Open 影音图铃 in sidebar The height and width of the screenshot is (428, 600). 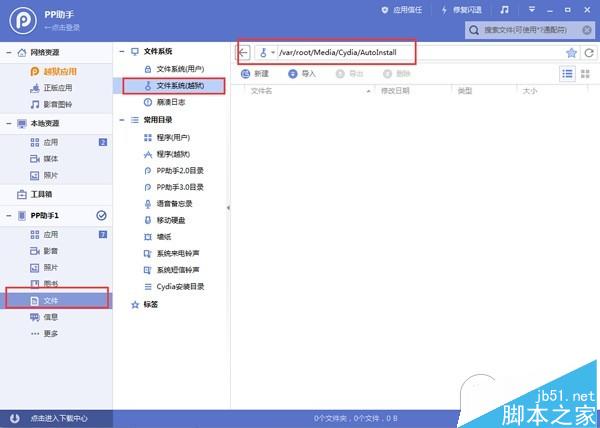(x=51, y=104)
